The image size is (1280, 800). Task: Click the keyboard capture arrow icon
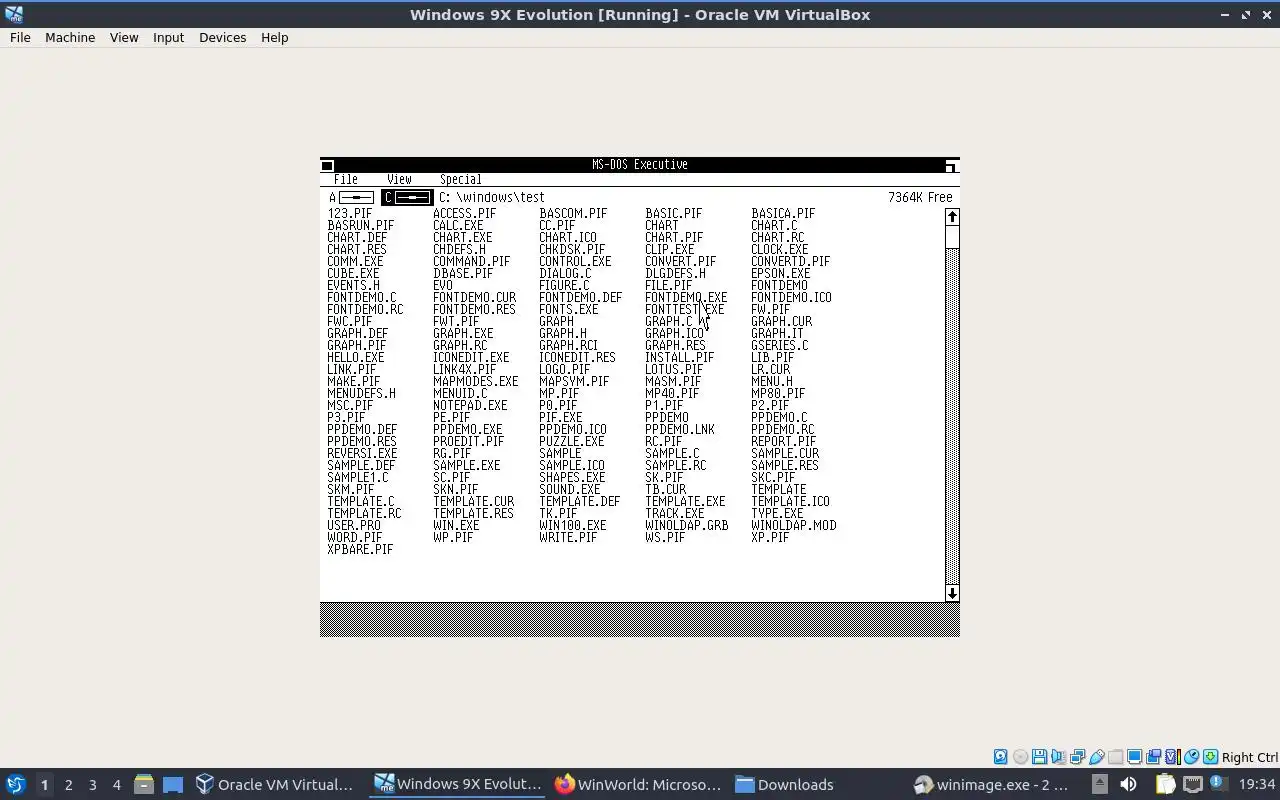1210,757
